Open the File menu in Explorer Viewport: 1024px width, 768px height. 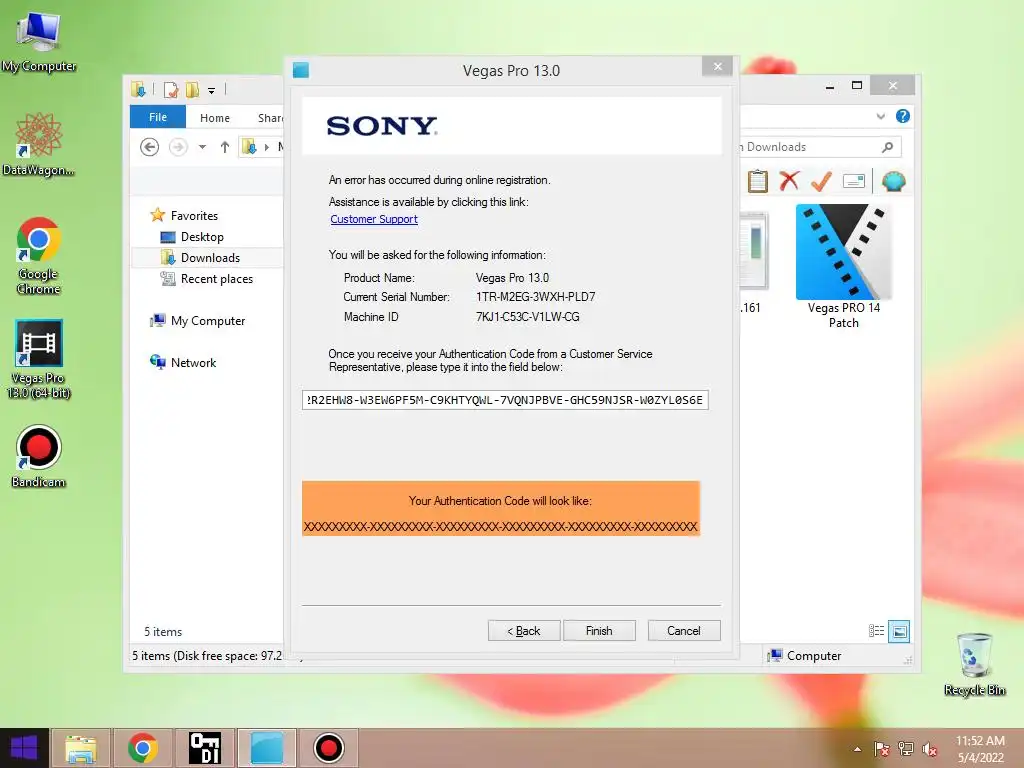pos(157,118)
